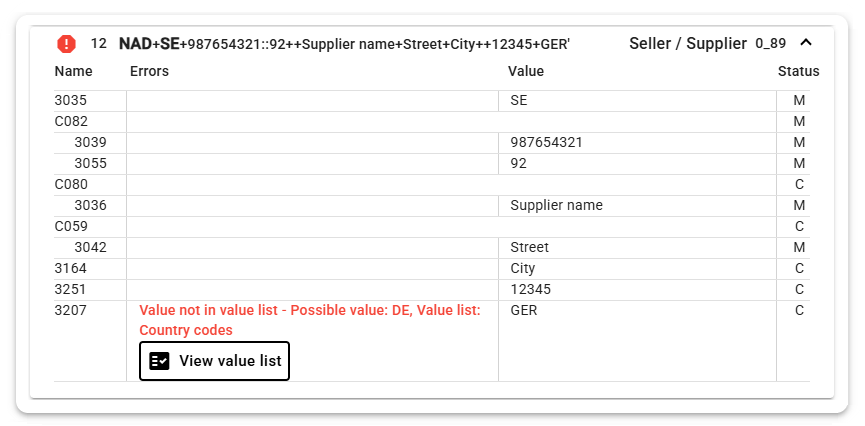Click the red value list error message
The height and width of the screenshot is (426, 865).
[x=310, y=321]
